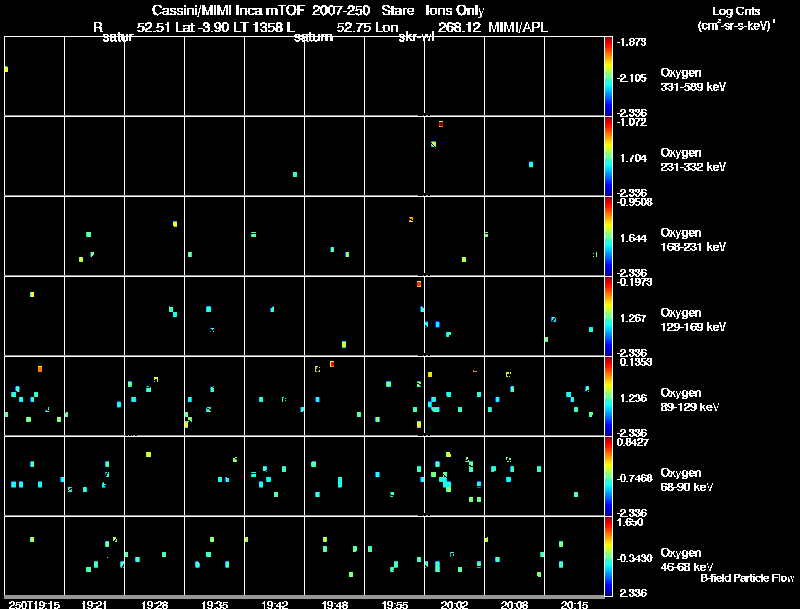The image size is (800, 609).
Task: Click the 'MIMI/APL' header text
Action: click(518, 27)
